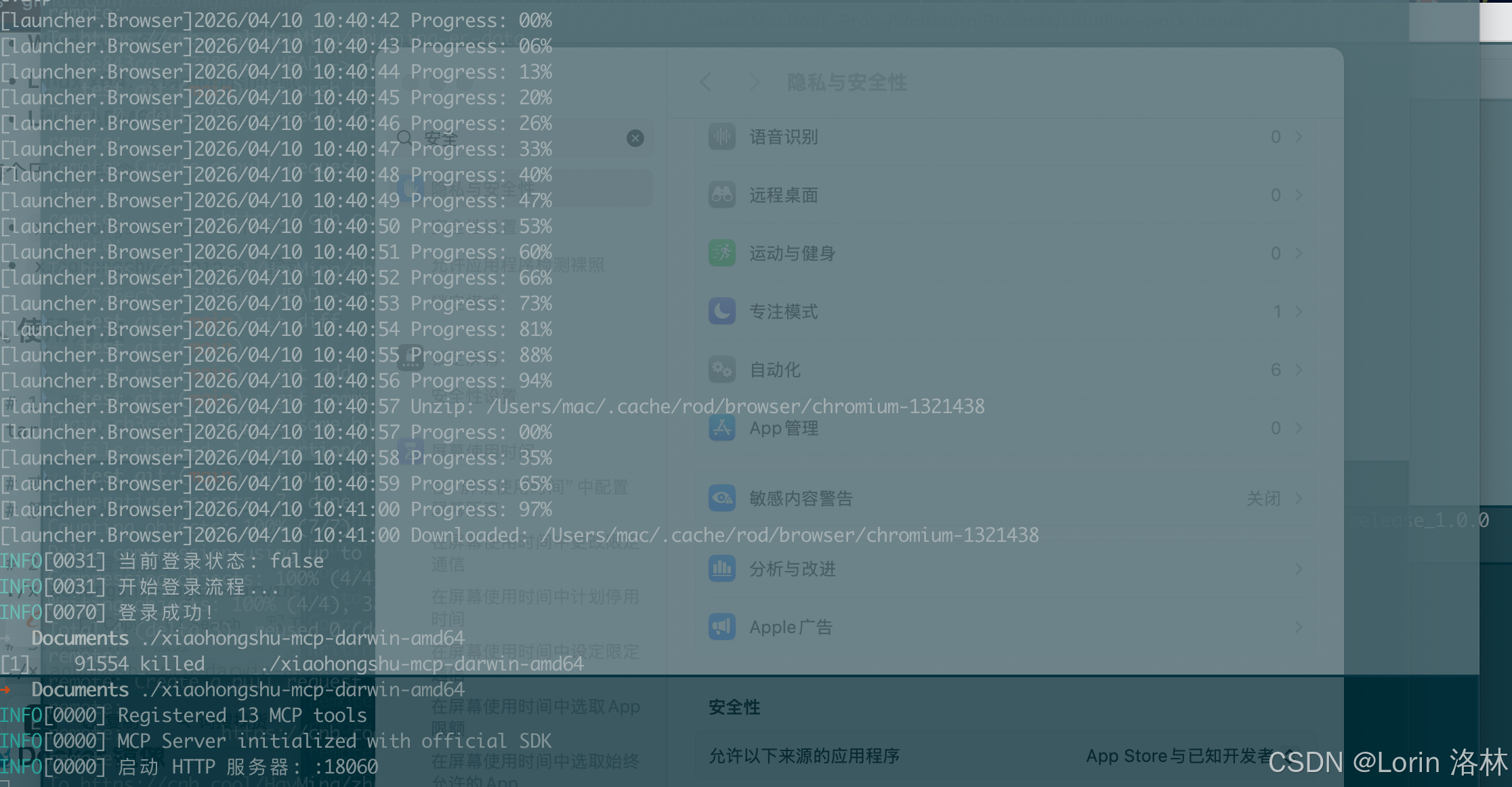This screenshot has width=1512, height=787.
Task: Expand the chevron on the 敏感内容警告 row
Action: click(1299, 498)
